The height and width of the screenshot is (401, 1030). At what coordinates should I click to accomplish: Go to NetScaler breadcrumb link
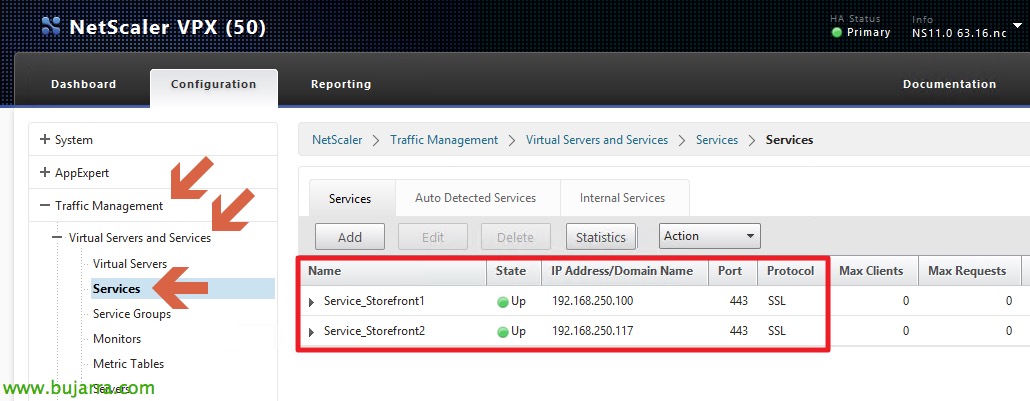click(337, 140)
